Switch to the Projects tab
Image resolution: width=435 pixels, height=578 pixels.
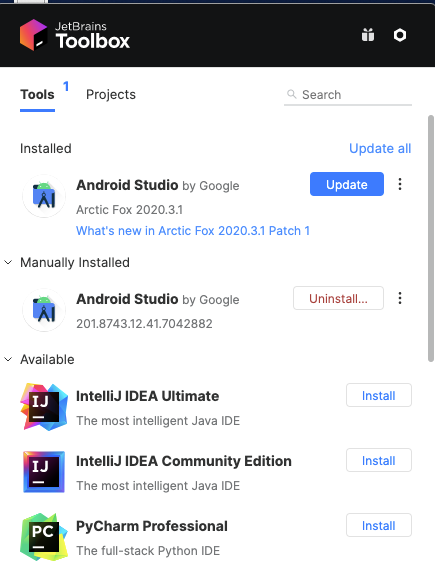pos(111,94)
